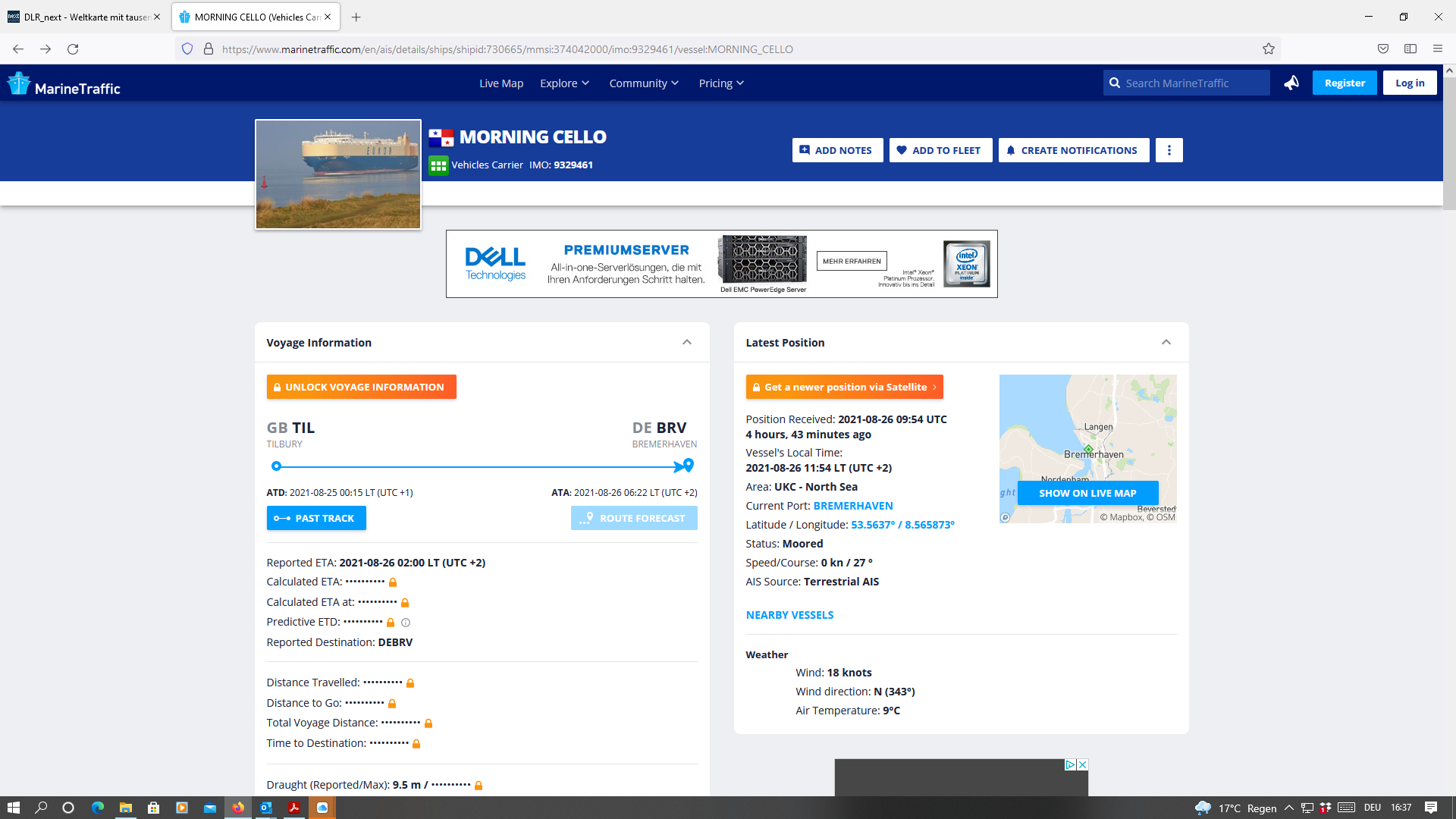
Task: Show hidden system tray icons
Action: pos(1288,808)
